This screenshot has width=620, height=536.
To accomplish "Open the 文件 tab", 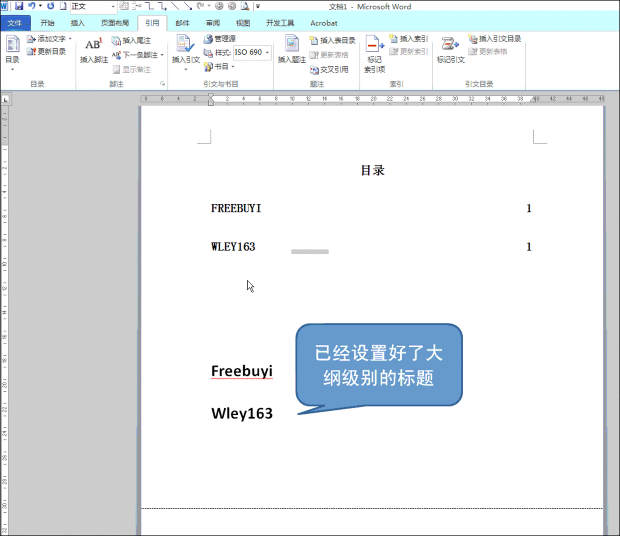I will [15, 23].
